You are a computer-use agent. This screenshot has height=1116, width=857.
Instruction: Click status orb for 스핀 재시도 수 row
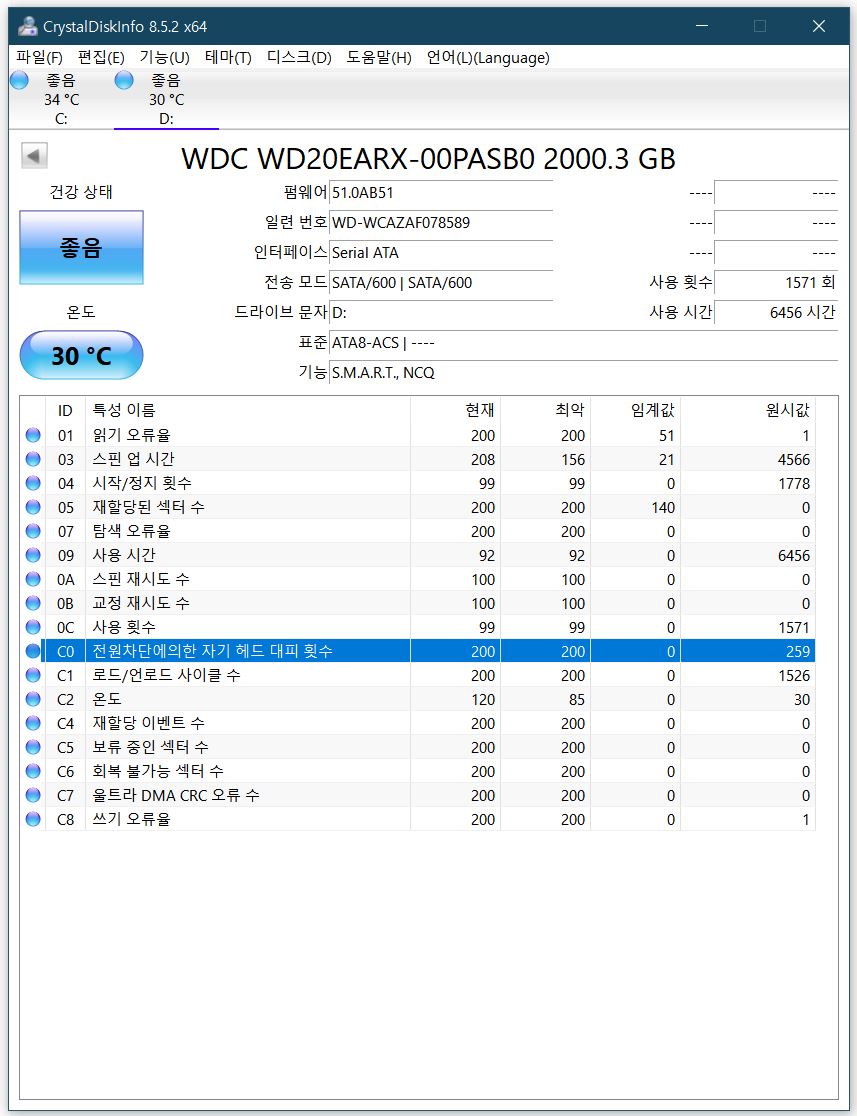click(33, 579)
